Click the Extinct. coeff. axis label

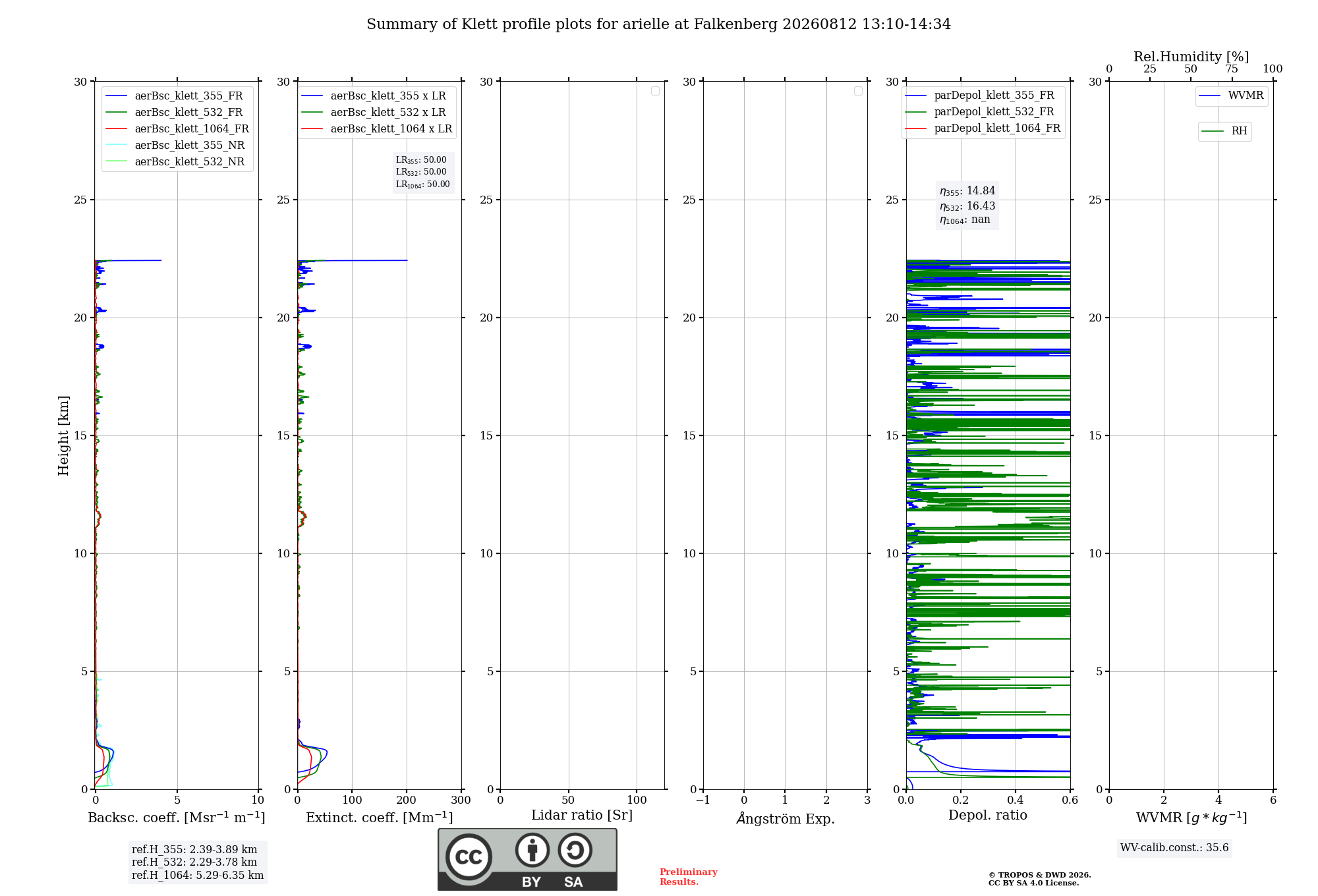click(380, 818)
